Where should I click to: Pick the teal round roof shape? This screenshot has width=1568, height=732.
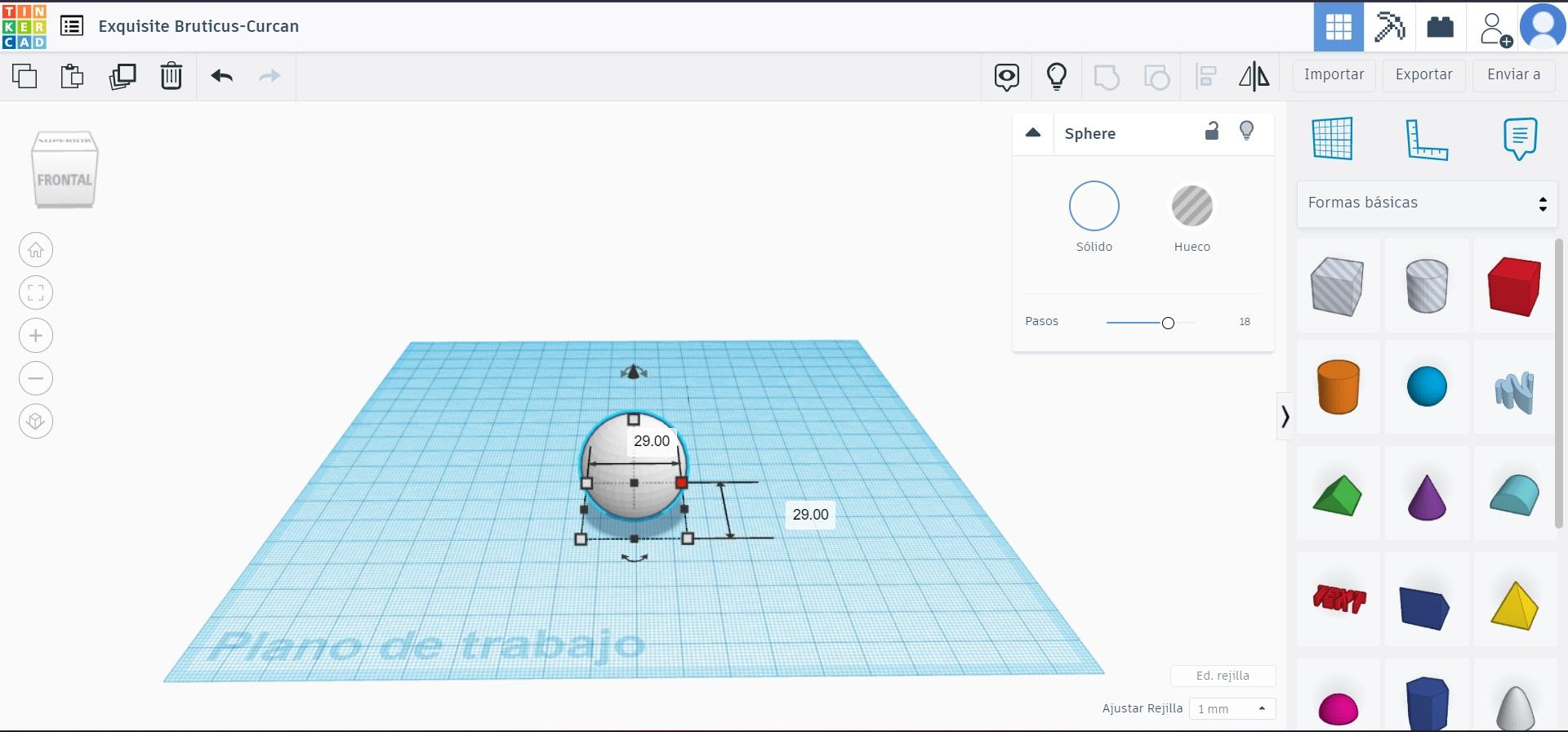tap(1515, 495)
